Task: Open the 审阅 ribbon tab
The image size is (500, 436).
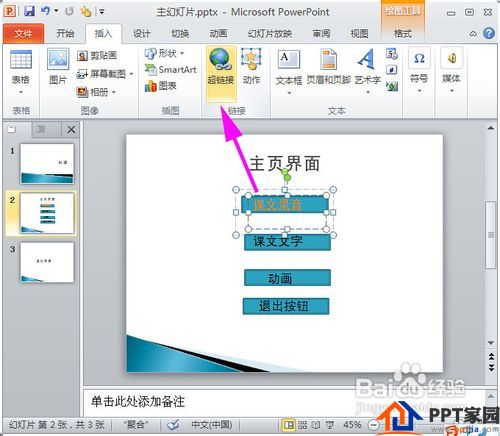Action: coord(321,33)
